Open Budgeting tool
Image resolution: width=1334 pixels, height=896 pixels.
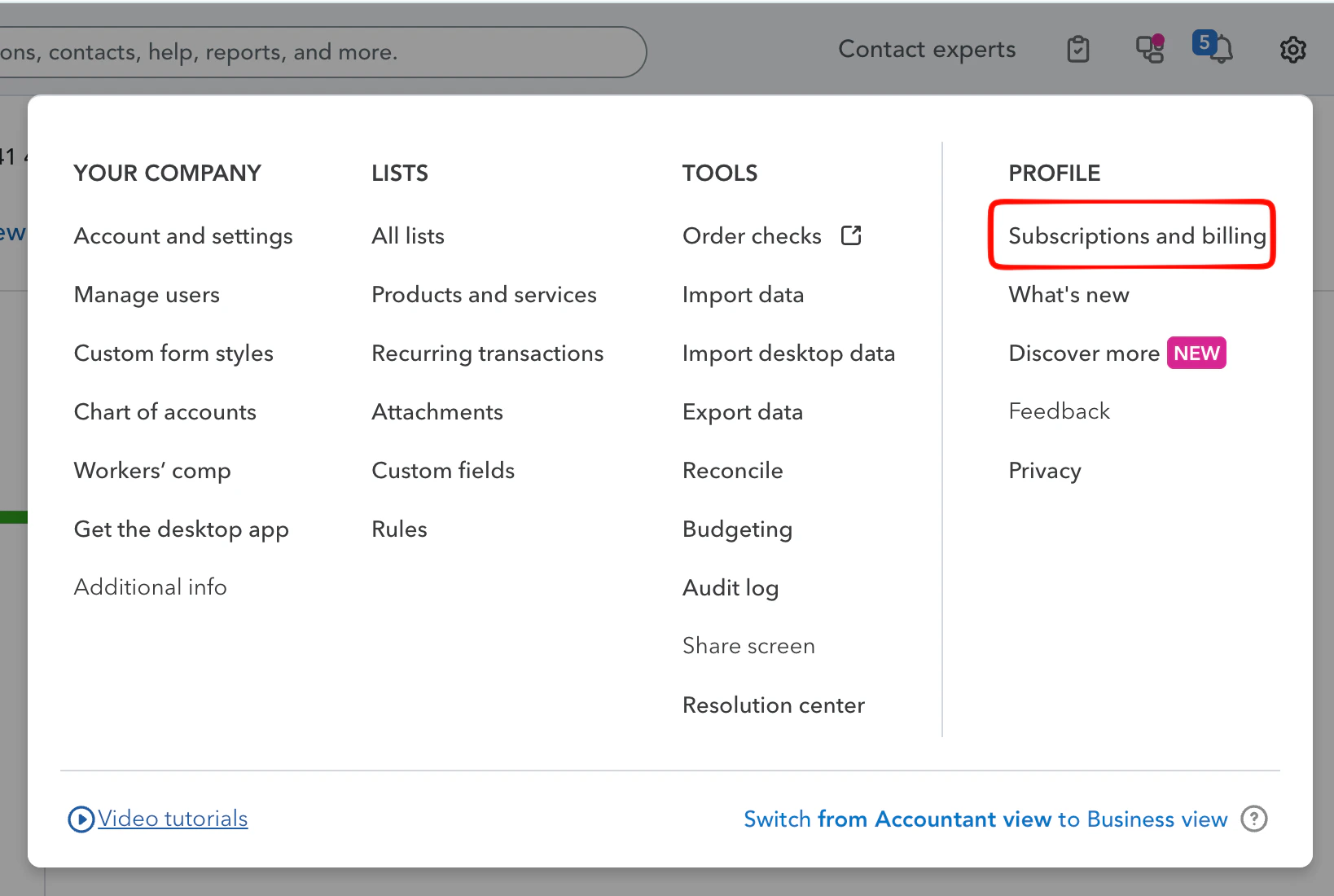point(738,529)
